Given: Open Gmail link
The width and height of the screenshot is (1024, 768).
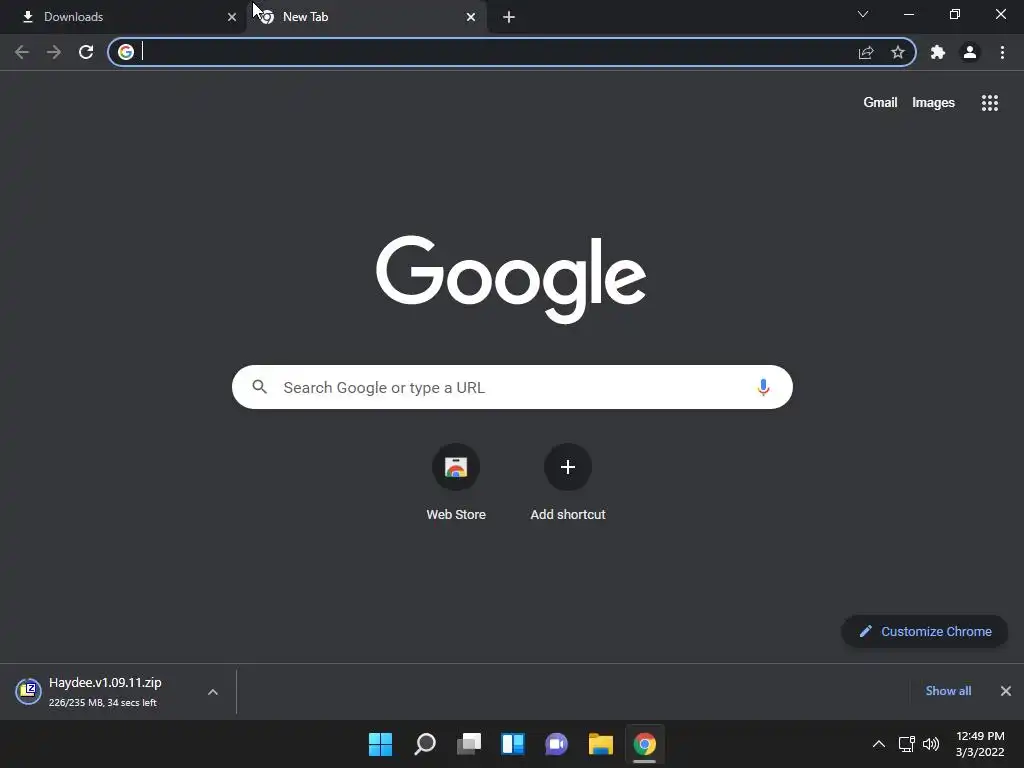Looking at the screenshot, I should tap(880, 103).
